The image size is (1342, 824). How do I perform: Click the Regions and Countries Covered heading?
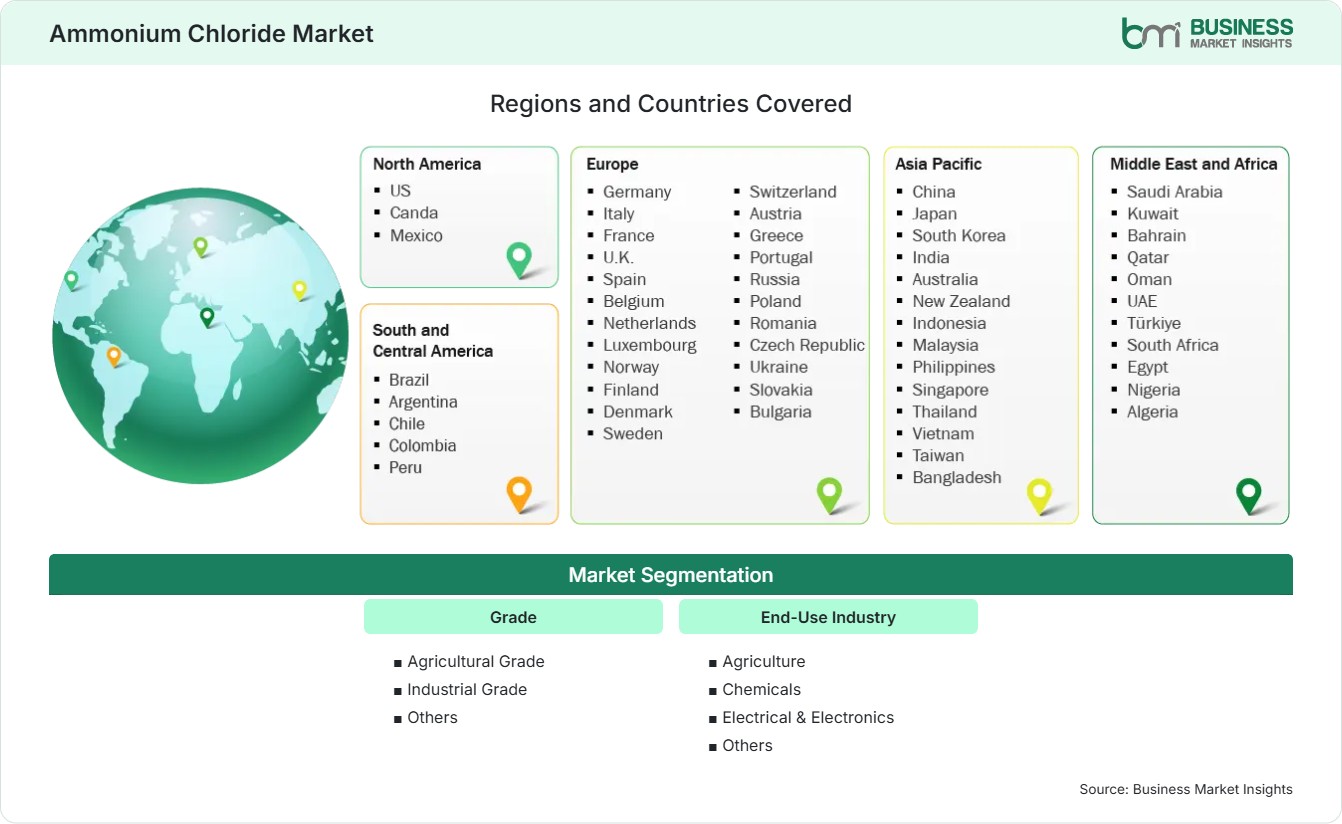pos(671,104)
